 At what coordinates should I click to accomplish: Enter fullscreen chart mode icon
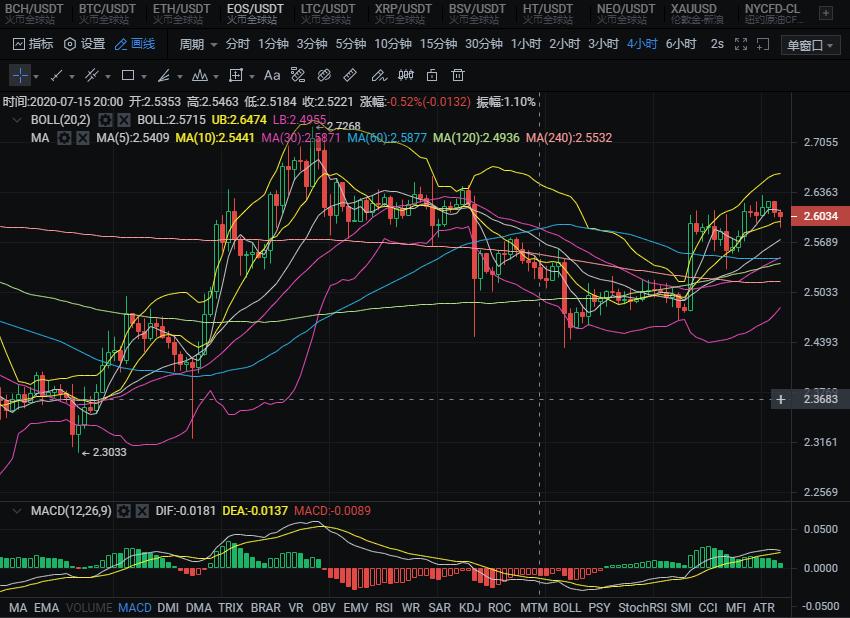point(741,44)
